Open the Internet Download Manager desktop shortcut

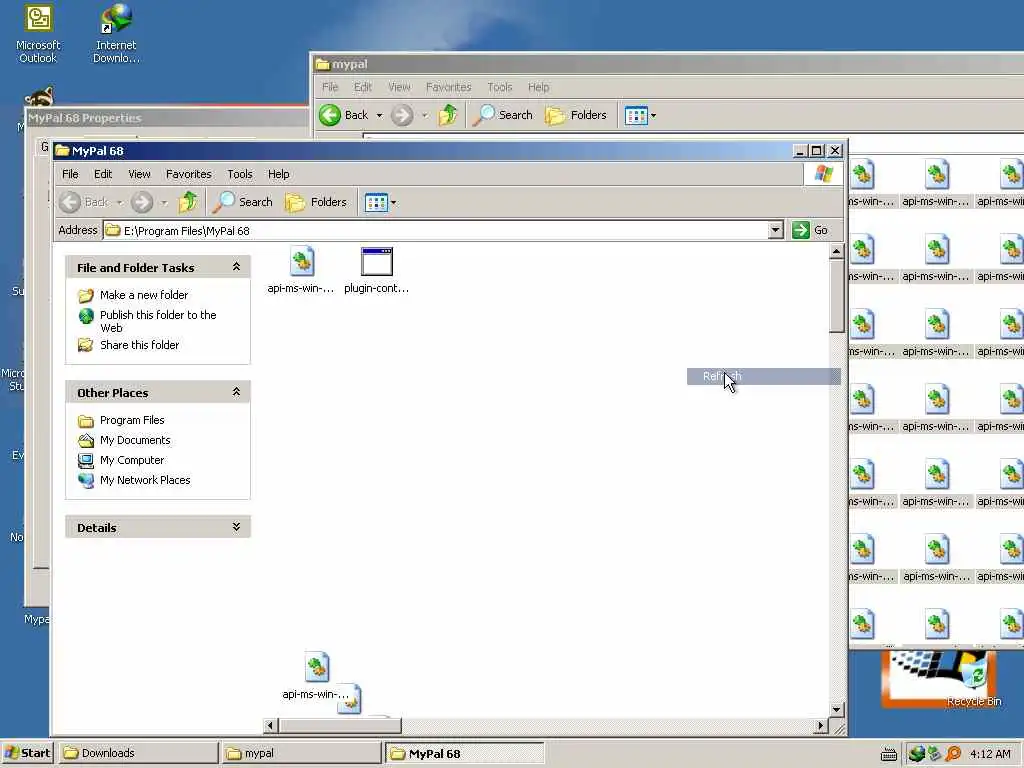116,34
